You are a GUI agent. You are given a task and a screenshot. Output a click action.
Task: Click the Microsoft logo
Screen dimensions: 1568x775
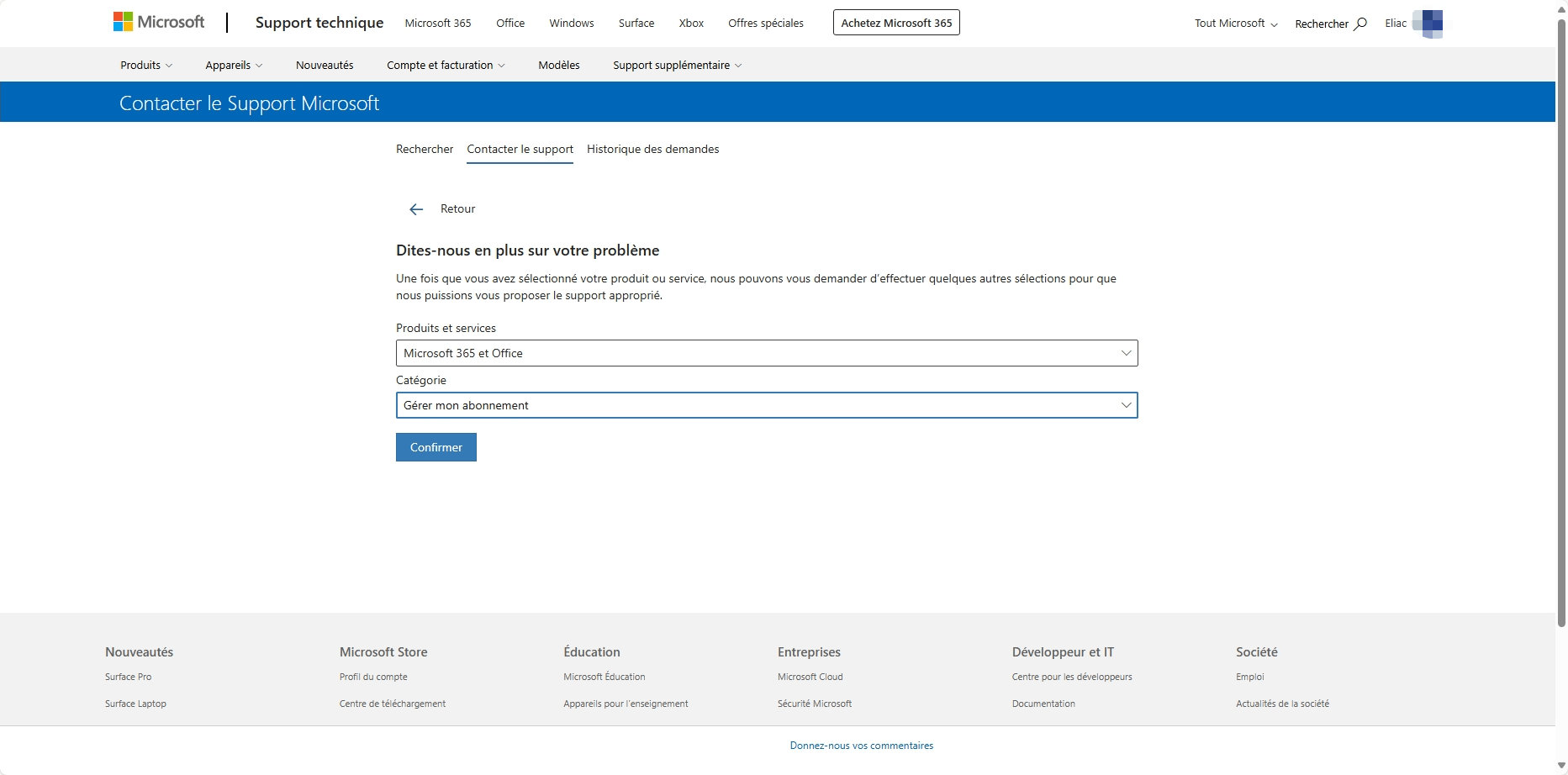[x=159, y=23]
